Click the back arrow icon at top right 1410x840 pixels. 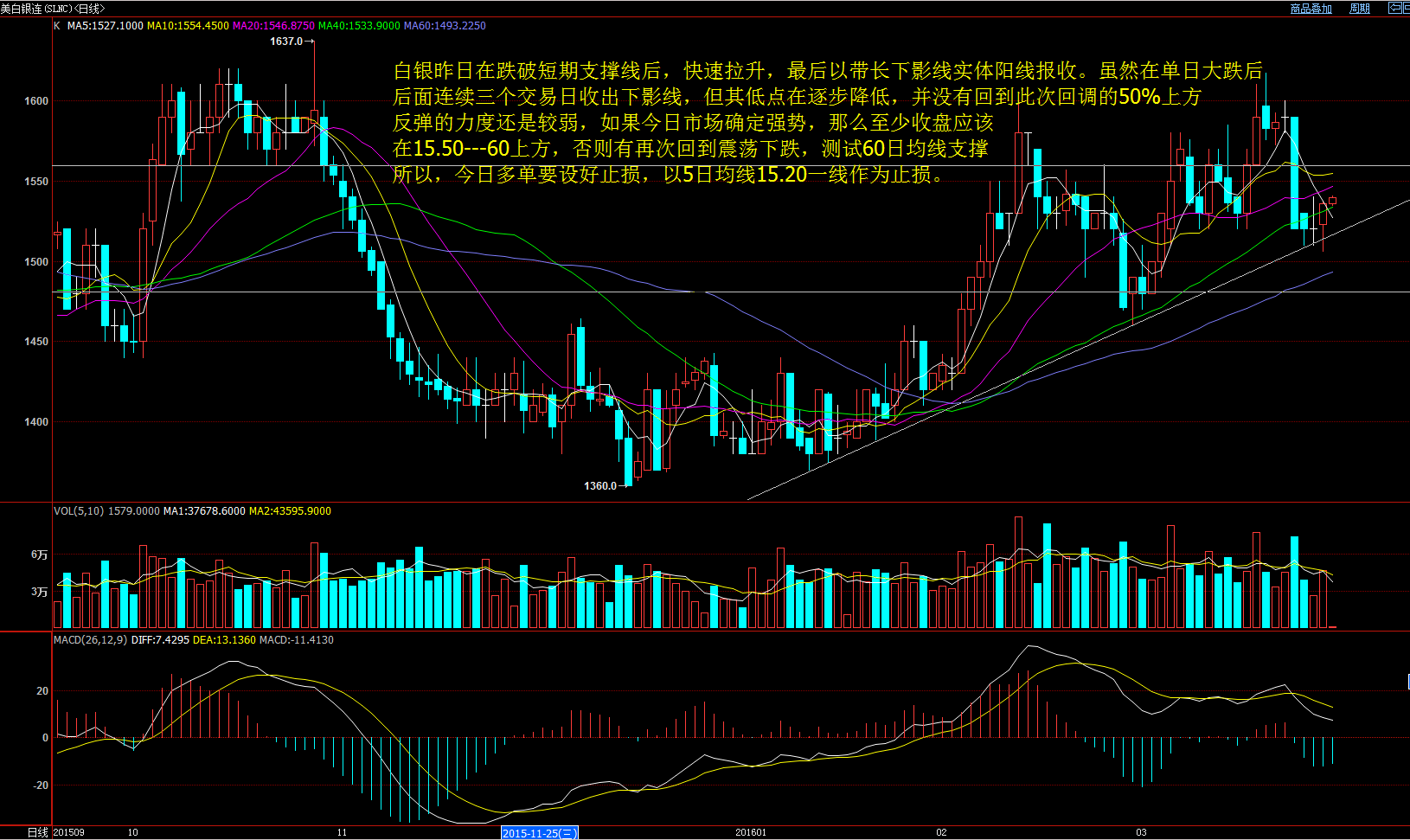coord(1394,8)
